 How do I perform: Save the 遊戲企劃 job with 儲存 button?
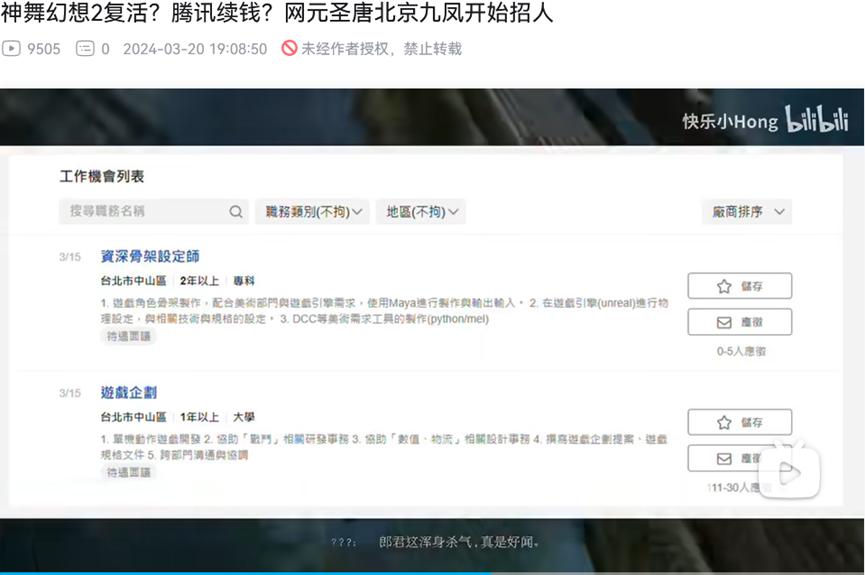click(739, 422)
